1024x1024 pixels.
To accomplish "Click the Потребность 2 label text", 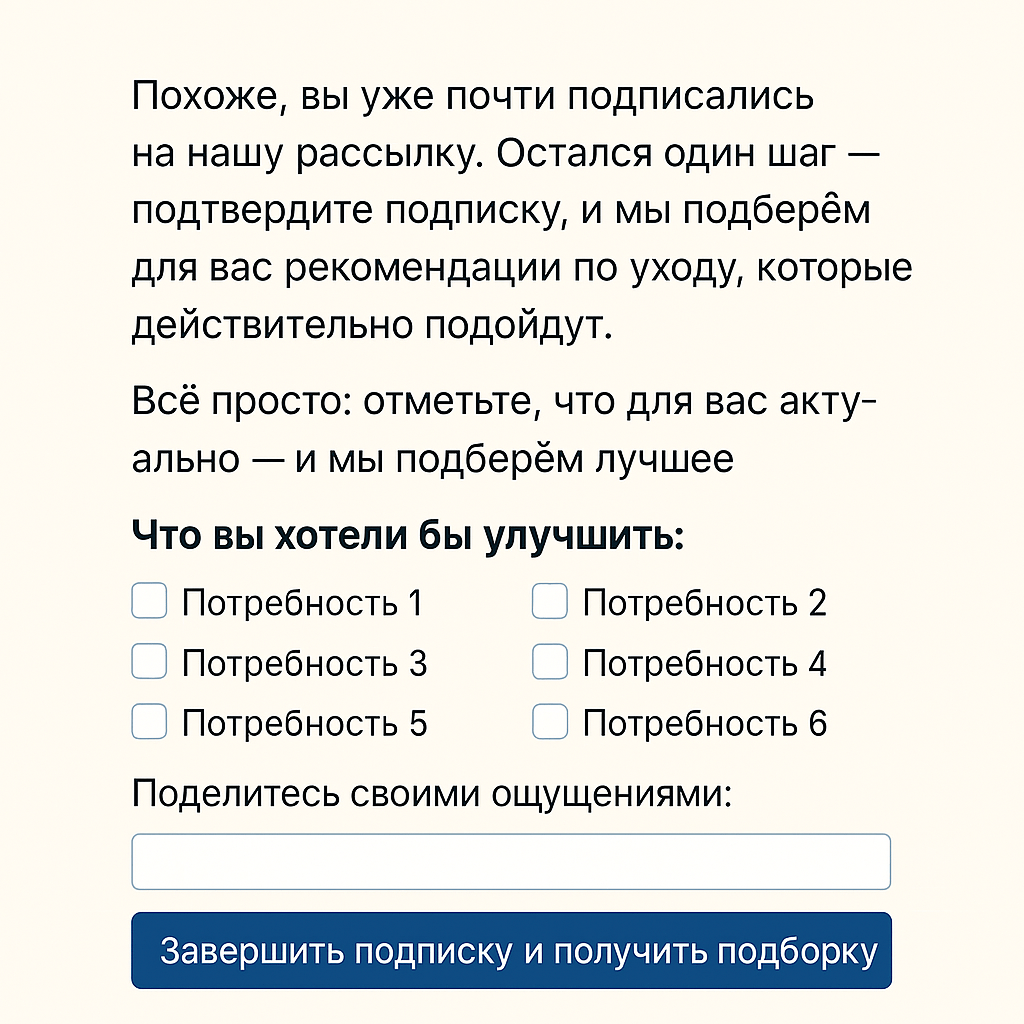I will (704, 603).
